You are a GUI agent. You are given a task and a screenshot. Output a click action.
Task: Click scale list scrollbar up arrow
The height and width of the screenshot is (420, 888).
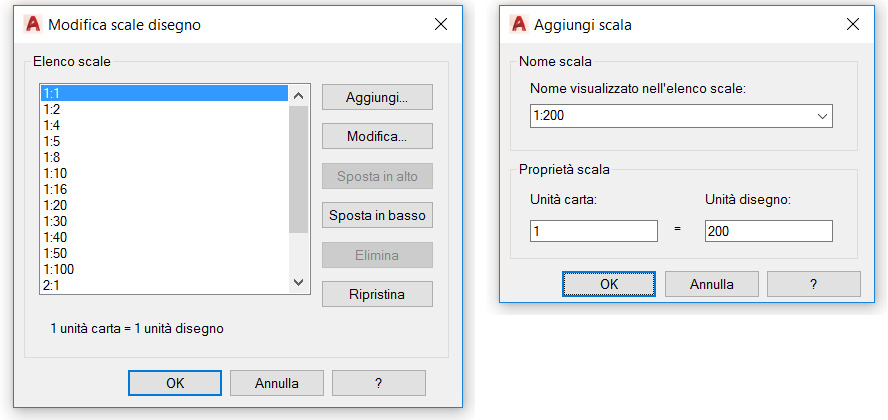(299, 96)
